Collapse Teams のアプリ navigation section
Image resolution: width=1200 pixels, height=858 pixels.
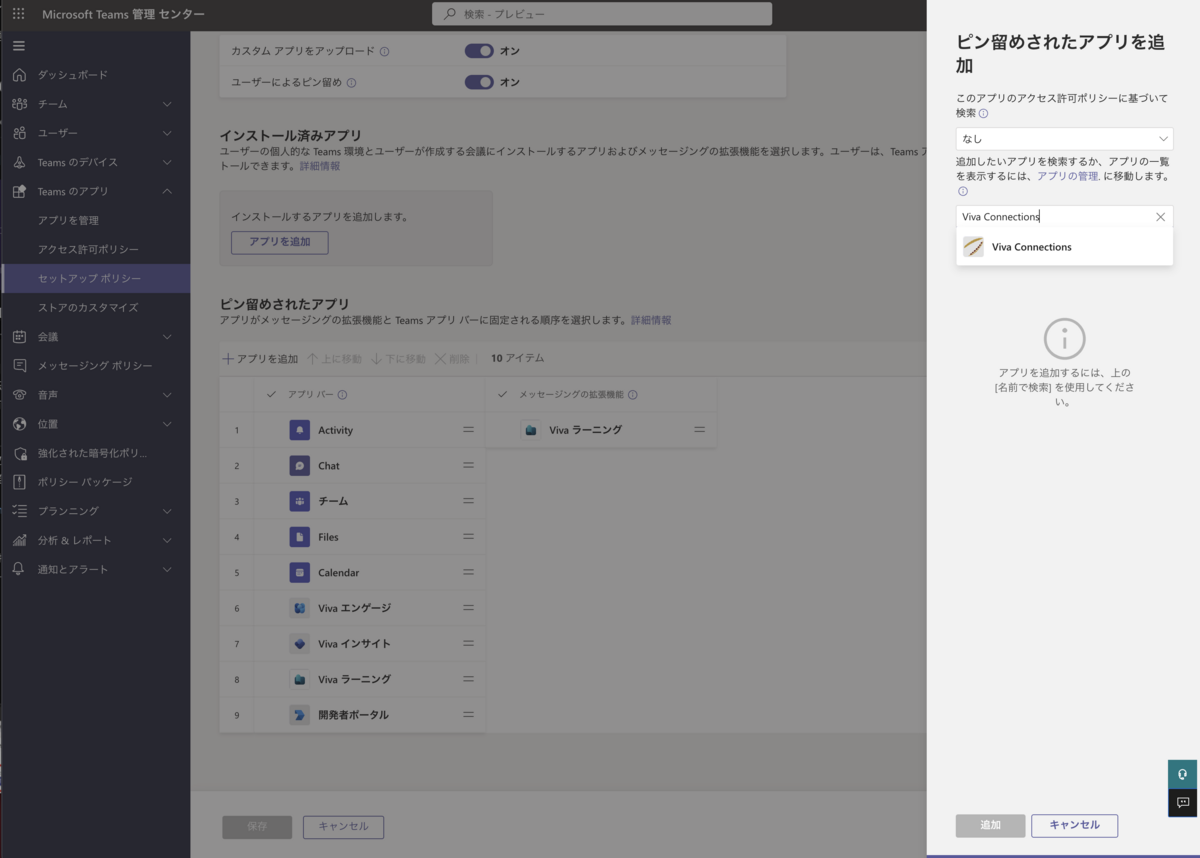(167, 191)
